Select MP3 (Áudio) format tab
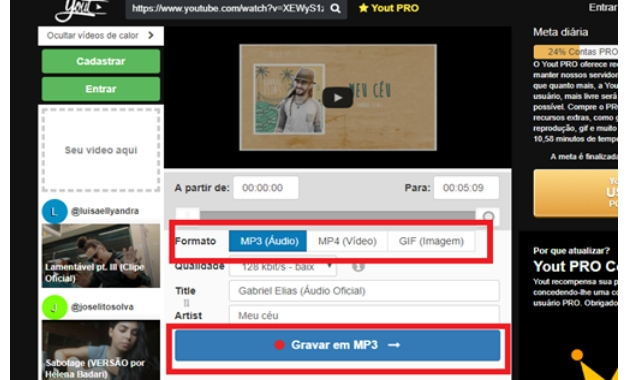 [x=268, y=241]
